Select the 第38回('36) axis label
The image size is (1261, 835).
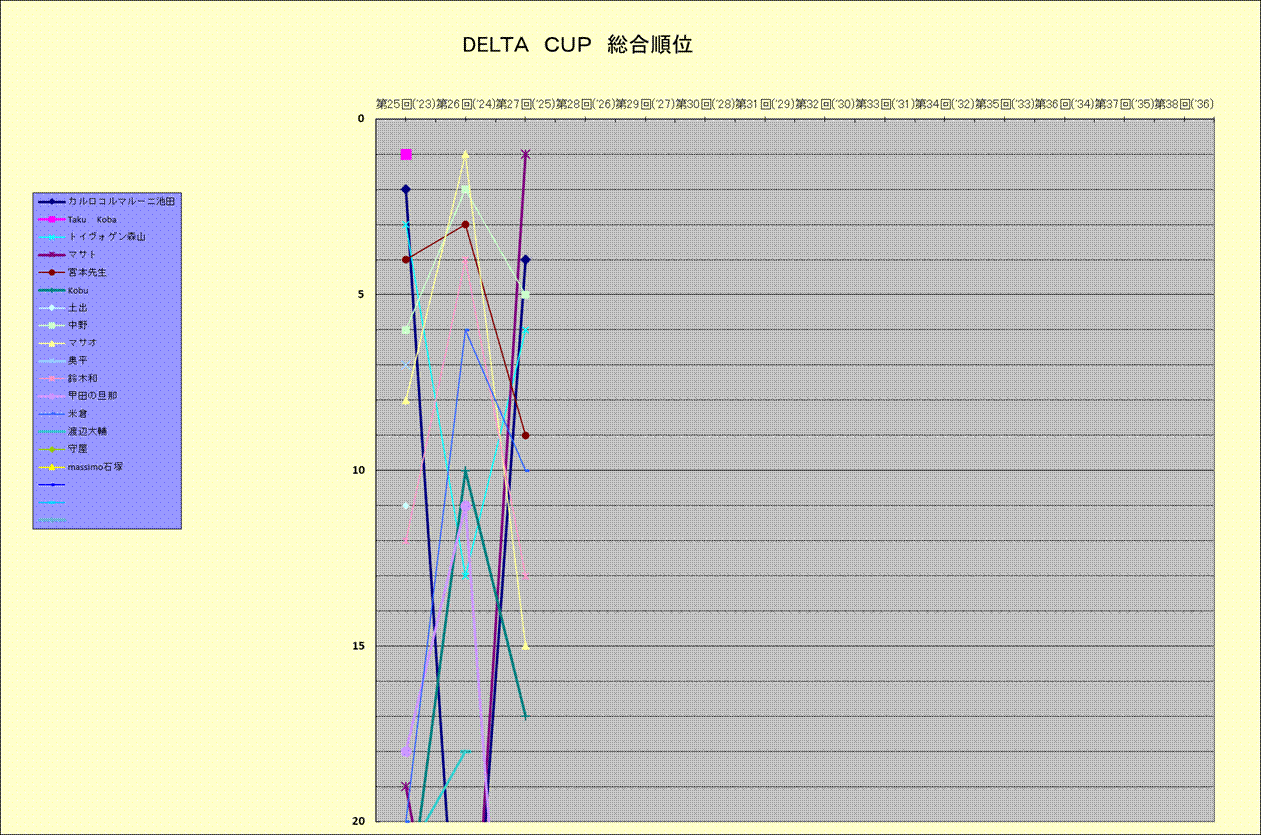point(1184,104)
